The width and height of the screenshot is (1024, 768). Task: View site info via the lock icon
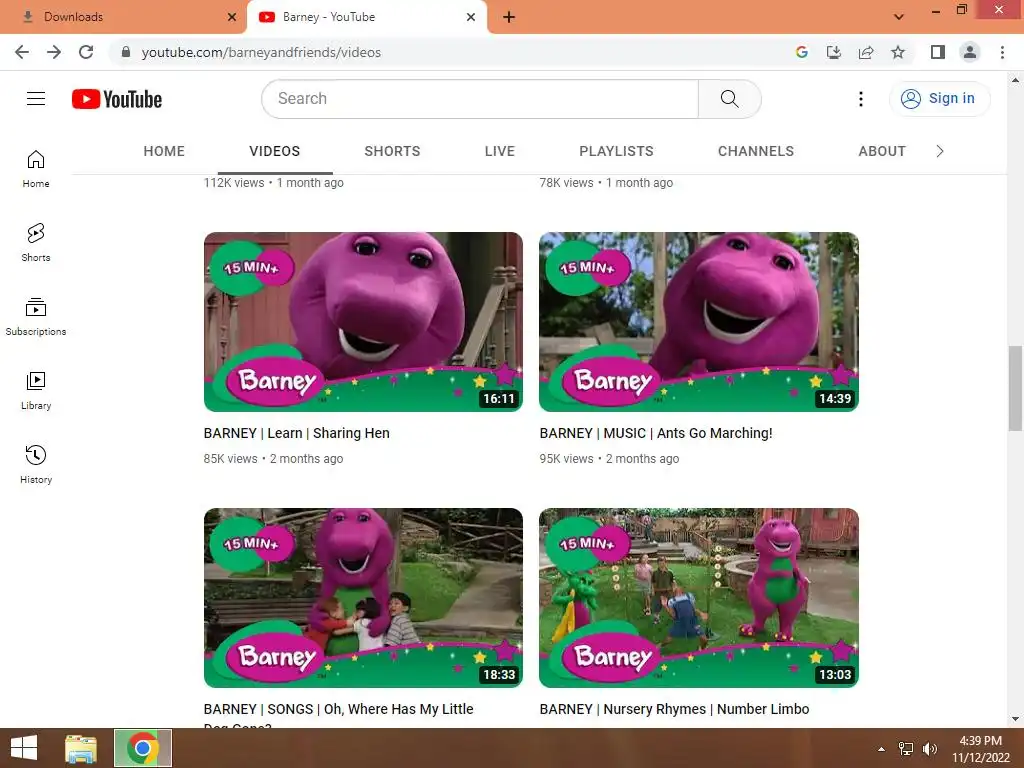[126, 52]
